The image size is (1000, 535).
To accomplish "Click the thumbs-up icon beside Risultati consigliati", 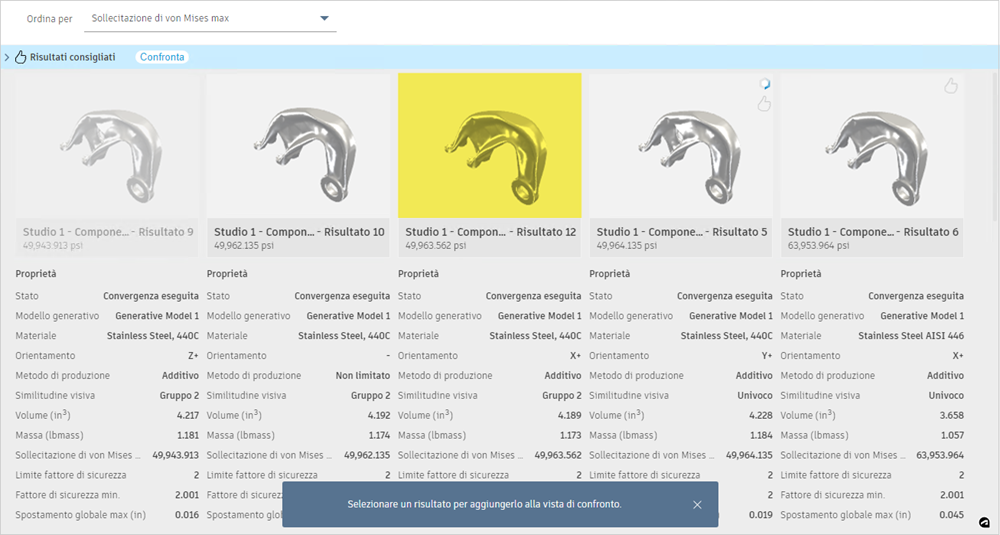I will [x=20, y=57].
